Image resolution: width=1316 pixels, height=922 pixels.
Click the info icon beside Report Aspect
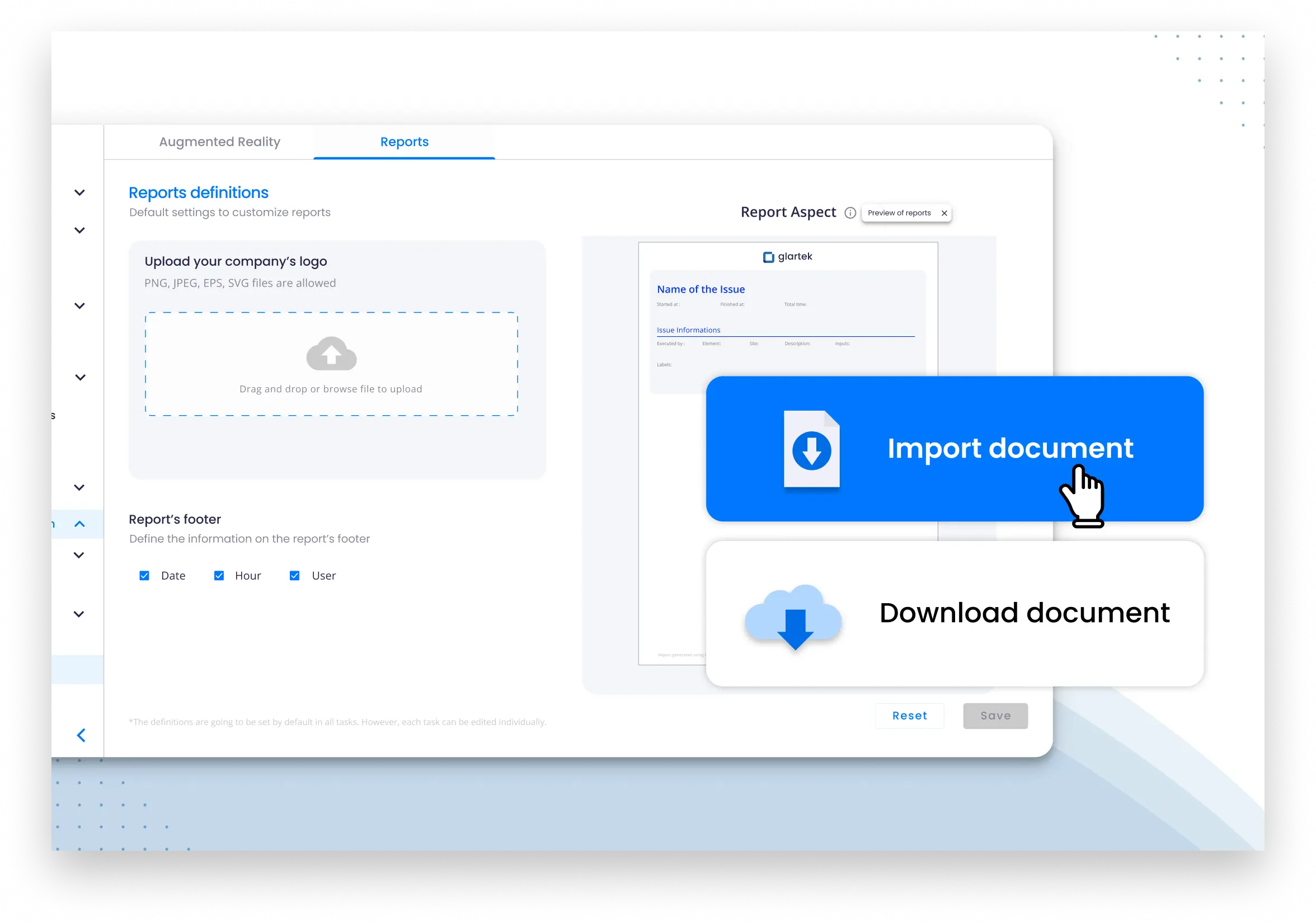(x=850, y=213)
